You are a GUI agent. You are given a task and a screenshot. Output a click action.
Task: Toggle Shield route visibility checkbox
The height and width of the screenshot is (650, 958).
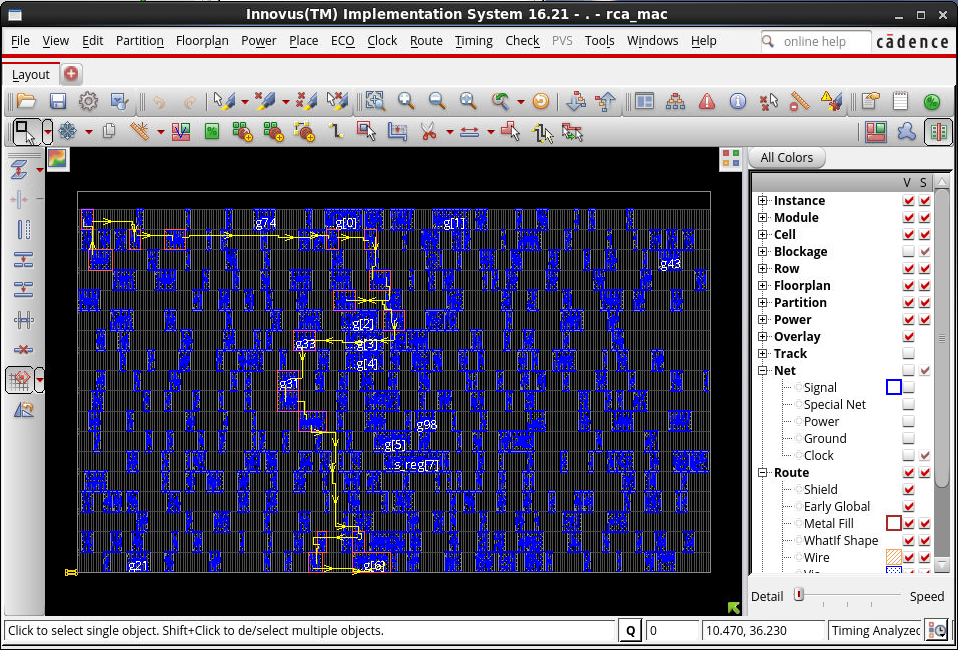909,489
